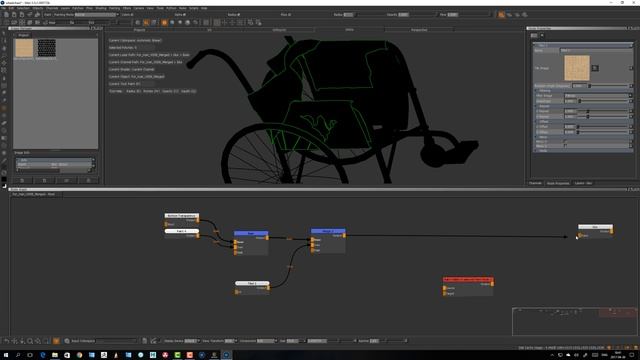Select the black mesh image thumbnail in Image Manager
Viewport: 640px width, 360px height.
coord(47,48)
